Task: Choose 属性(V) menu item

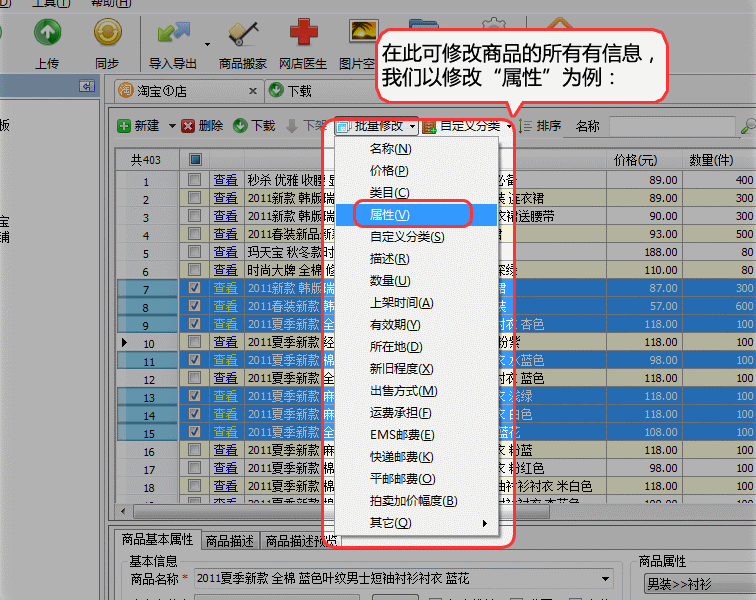Action: (x=416, y=215)
